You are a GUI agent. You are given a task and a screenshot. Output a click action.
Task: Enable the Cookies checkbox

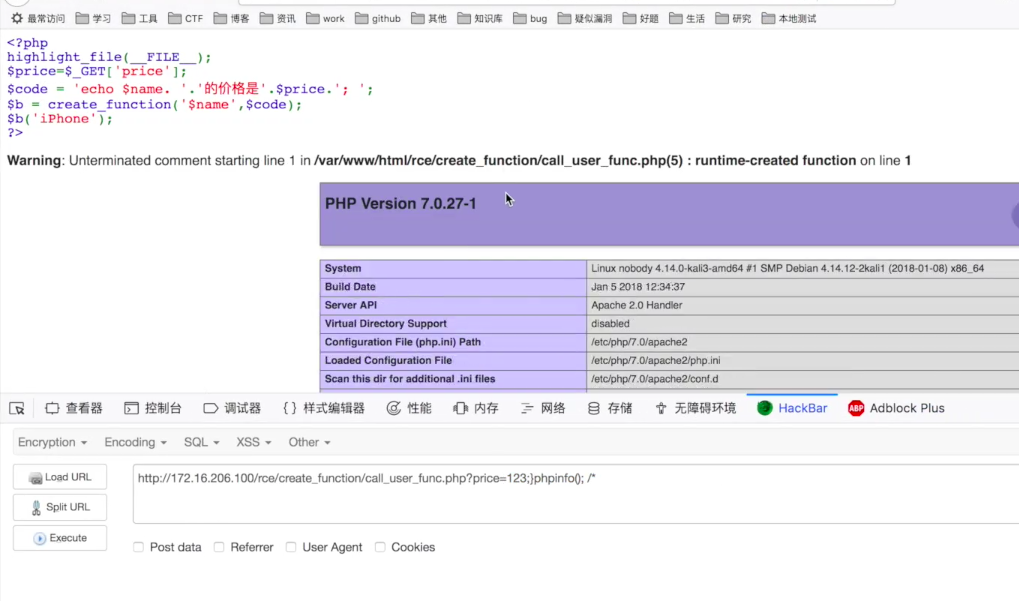click(x=380, y=547)
